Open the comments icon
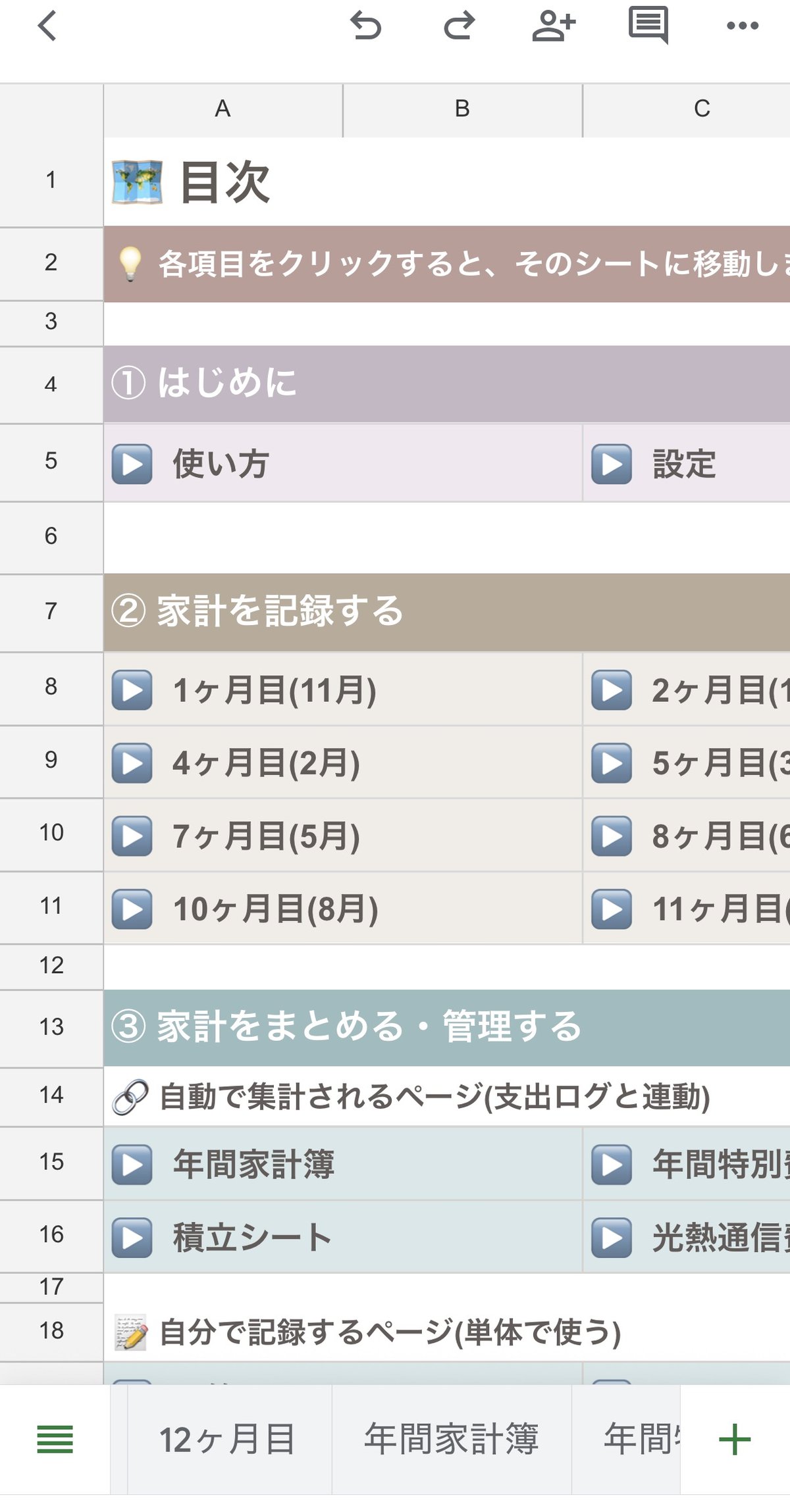This screenshot has height=1512, width=790. (648, 26)
